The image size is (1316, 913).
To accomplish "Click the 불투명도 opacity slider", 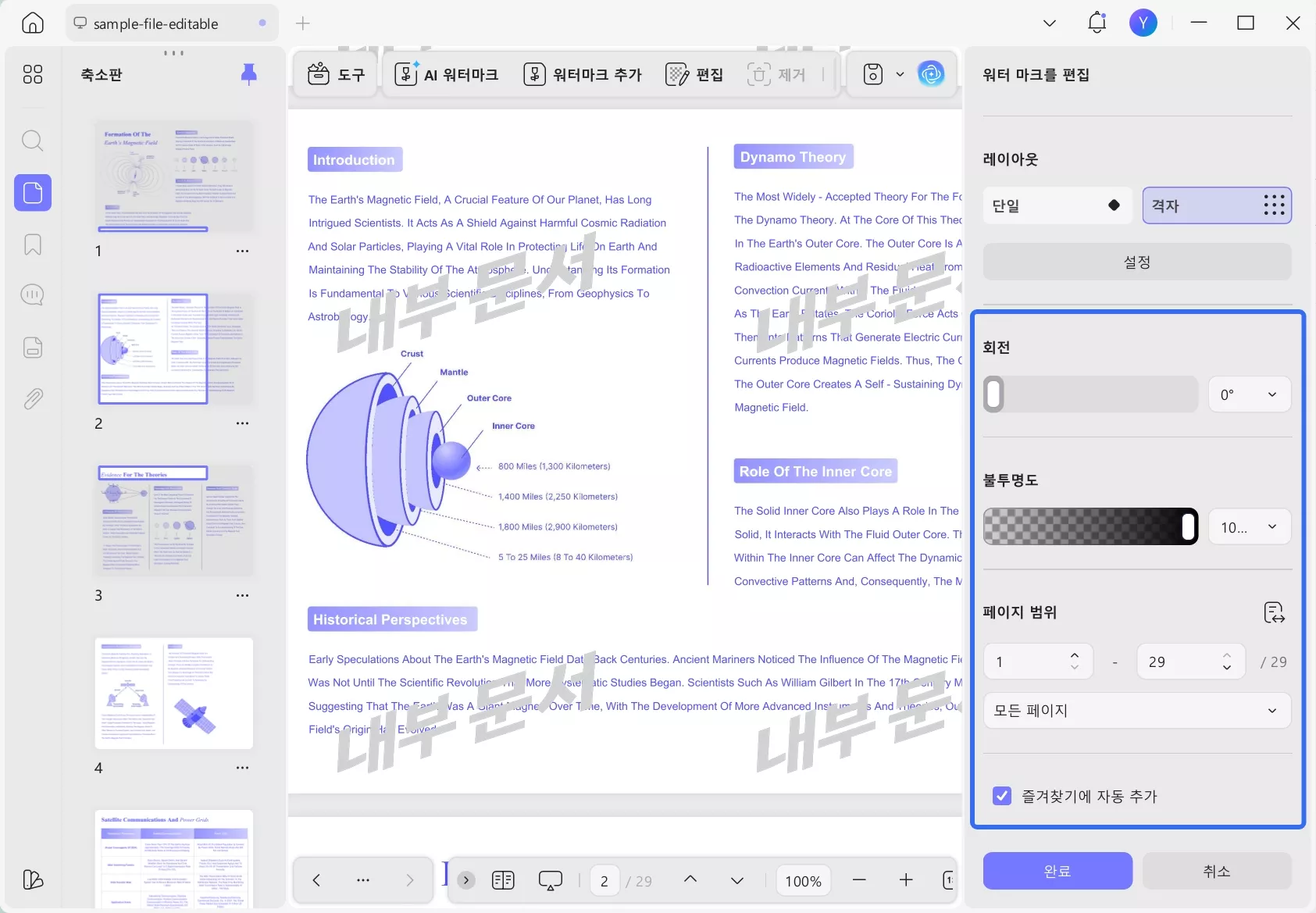I will coord(1090,526).
